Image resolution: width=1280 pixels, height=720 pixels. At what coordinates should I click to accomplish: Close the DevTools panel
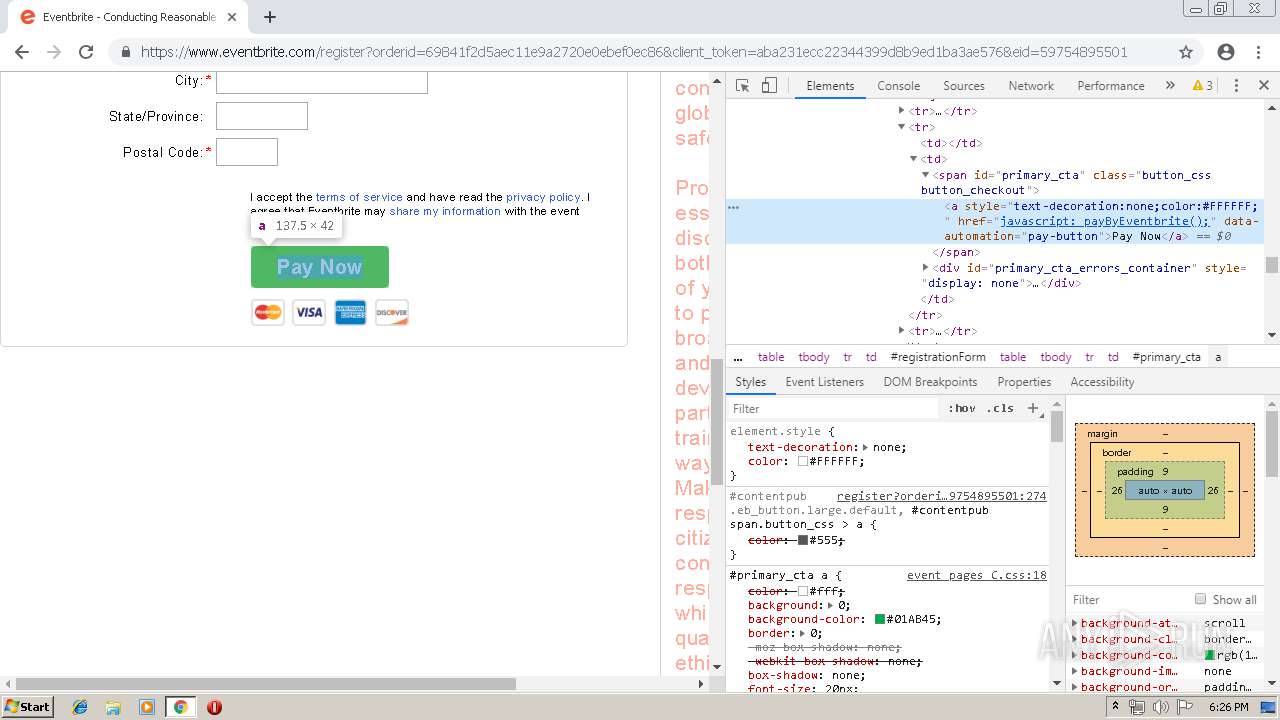tap(1263, 86)
